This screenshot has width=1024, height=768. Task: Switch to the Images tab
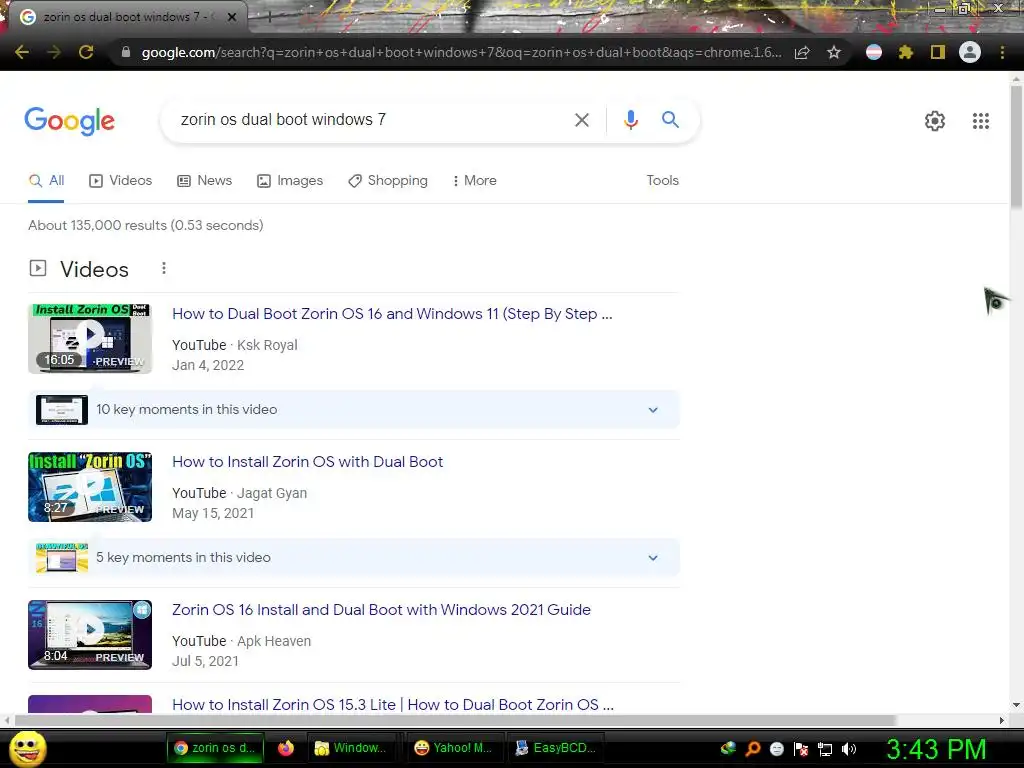(290, 180)
